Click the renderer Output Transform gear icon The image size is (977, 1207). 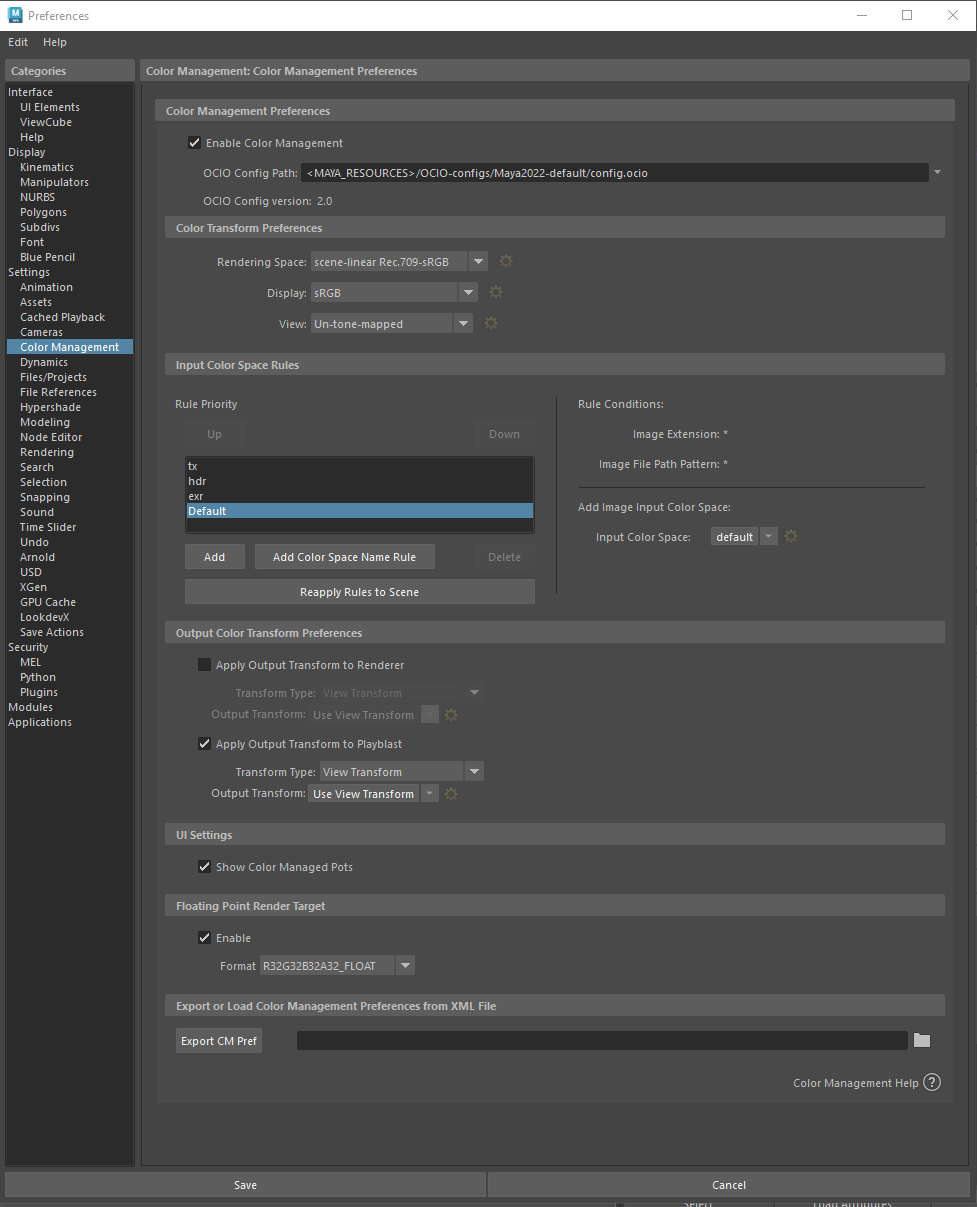click(451, 714)
